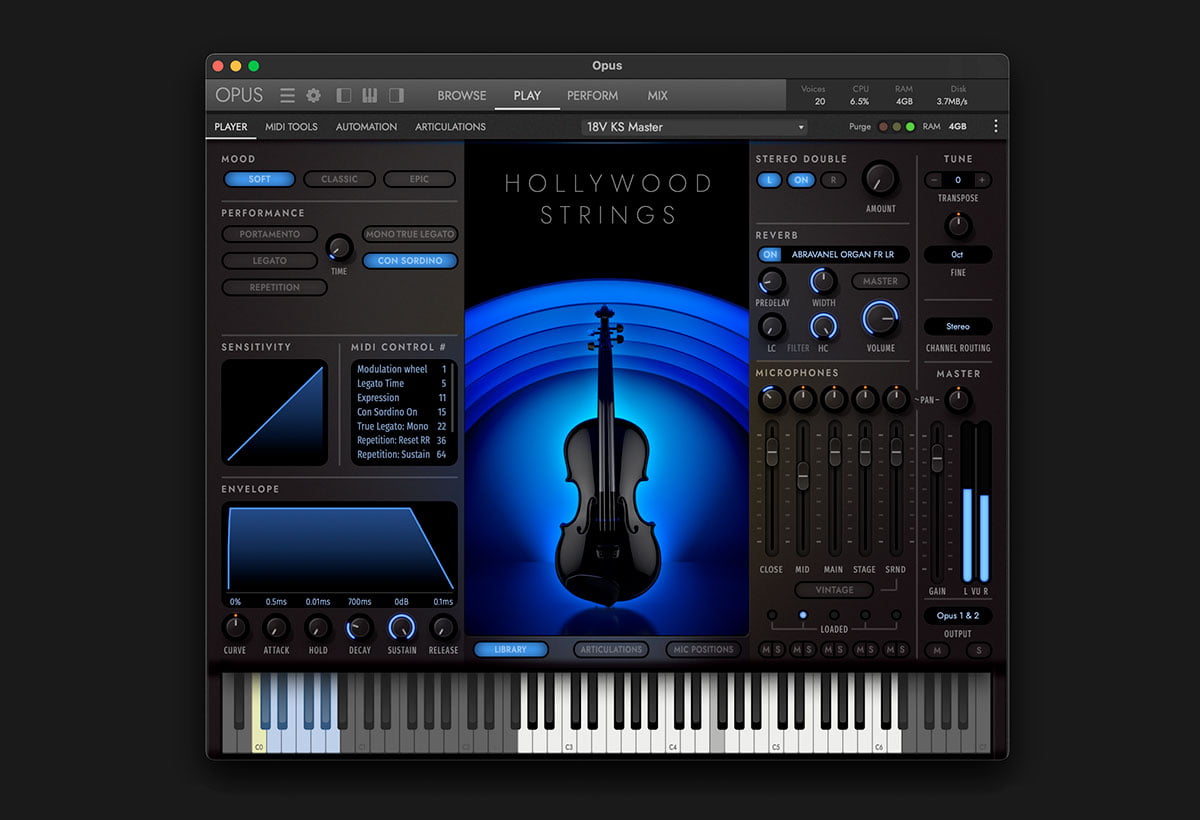Open the Oct tuning dropdown
Screen dimensions: 1200x820
(x=958, y=255)
